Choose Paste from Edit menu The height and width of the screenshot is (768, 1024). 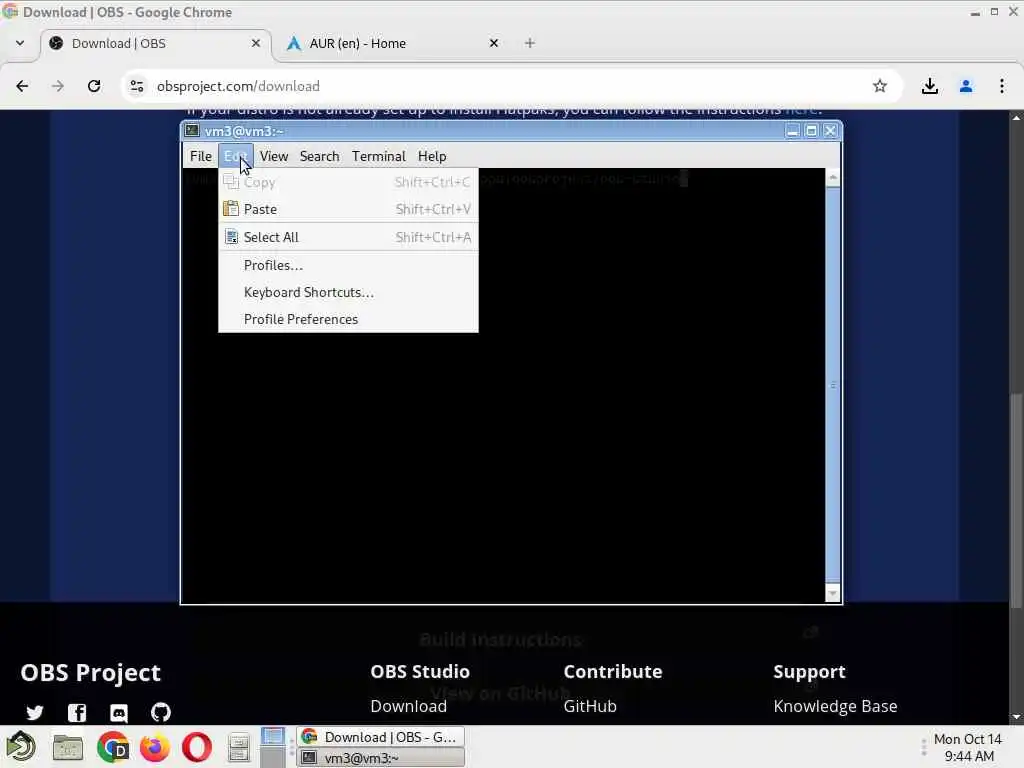tap(347, 209)
